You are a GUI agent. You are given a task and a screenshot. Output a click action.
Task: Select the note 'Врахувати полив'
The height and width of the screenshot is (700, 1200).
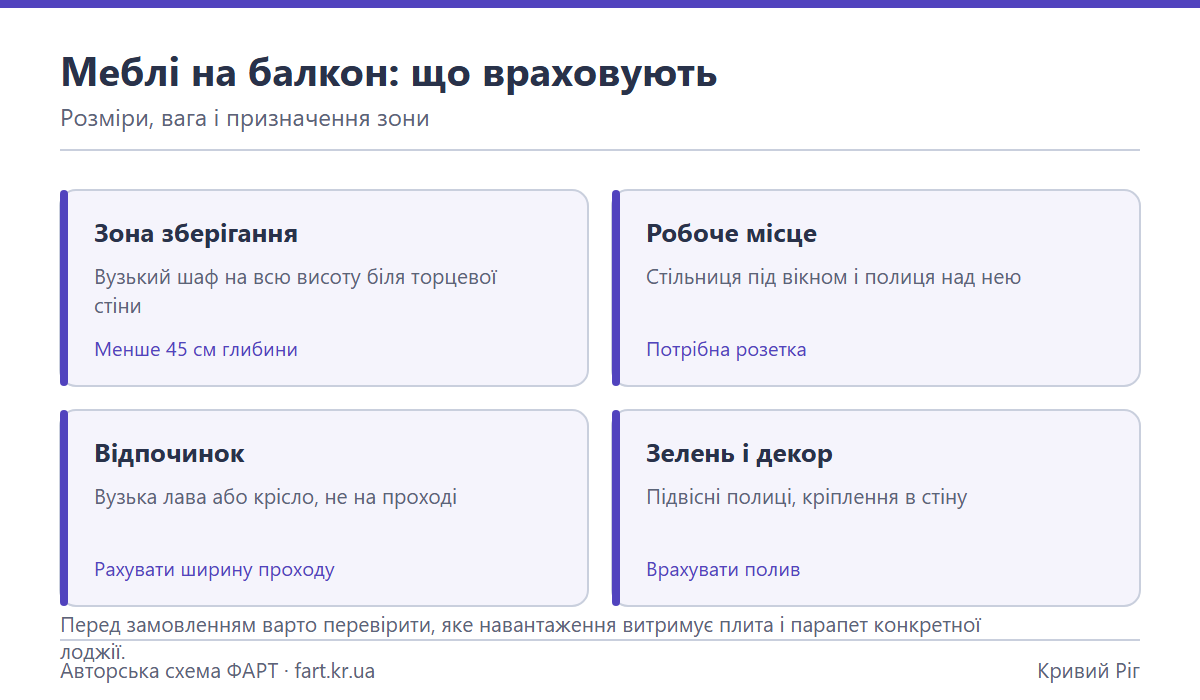click(723, 570)
